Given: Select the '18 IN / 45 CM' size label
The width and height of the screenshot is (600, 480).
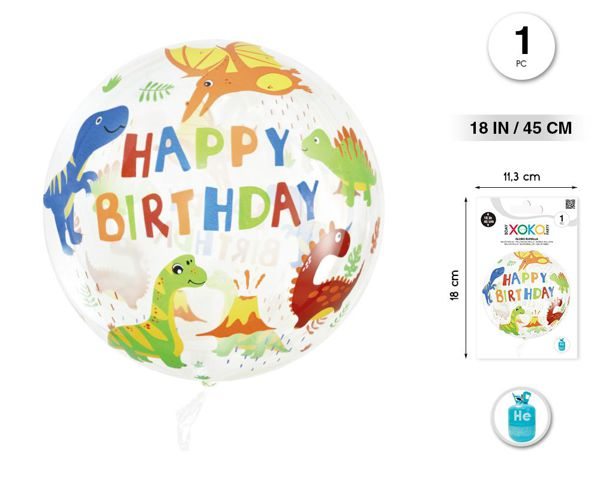Looking at the screenshot, I should coord(521,127).
